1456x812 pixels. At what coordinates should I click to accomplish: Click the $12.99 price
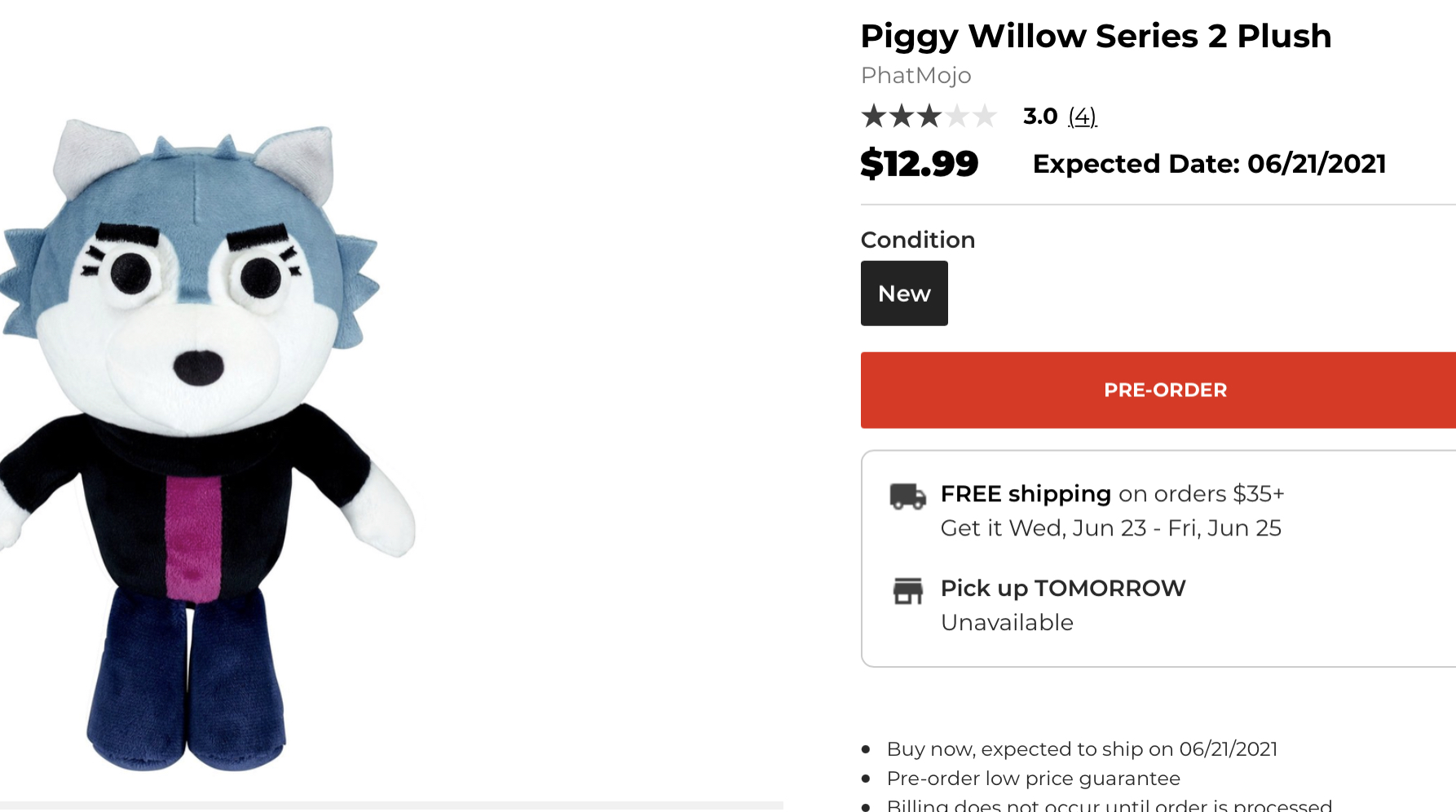point(919,164)
